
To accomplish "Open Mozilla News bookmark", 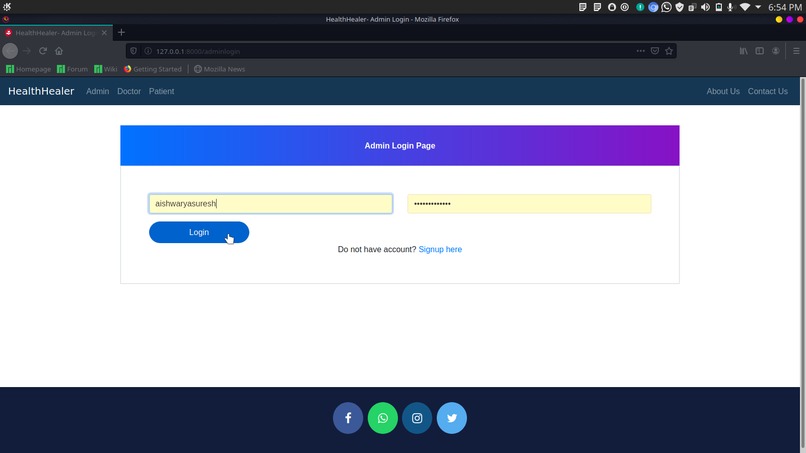I will pos(219,69).
